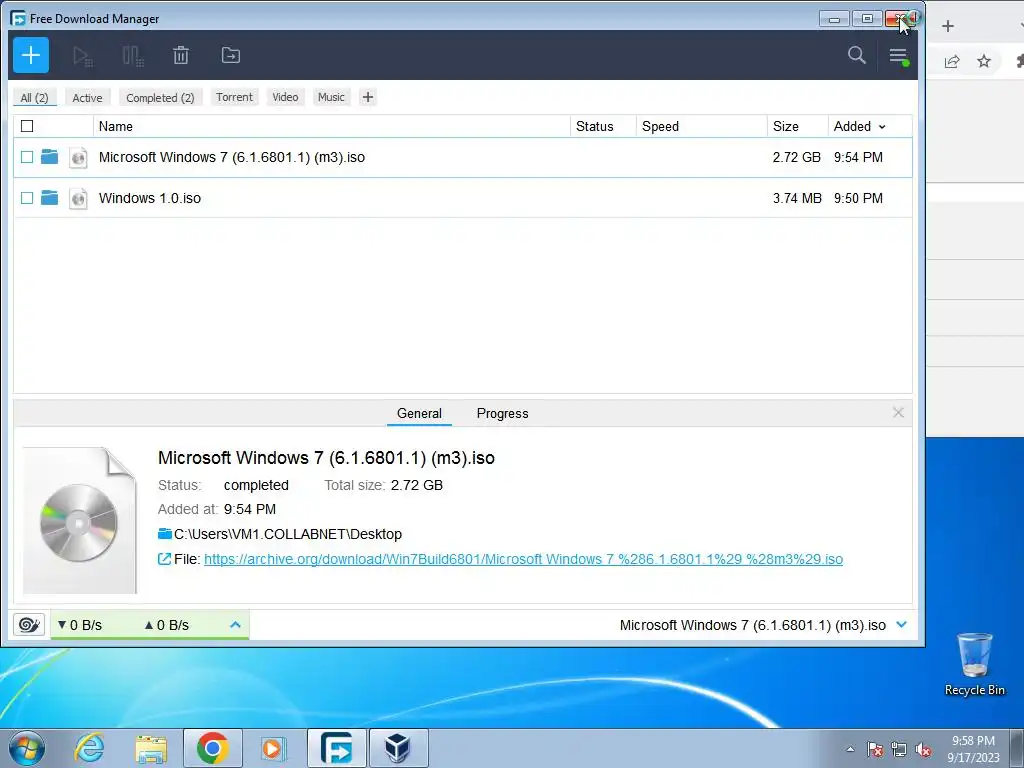1024x768 pixels.
Task: Click the share icon in browser window
Action: coord(952,61)
